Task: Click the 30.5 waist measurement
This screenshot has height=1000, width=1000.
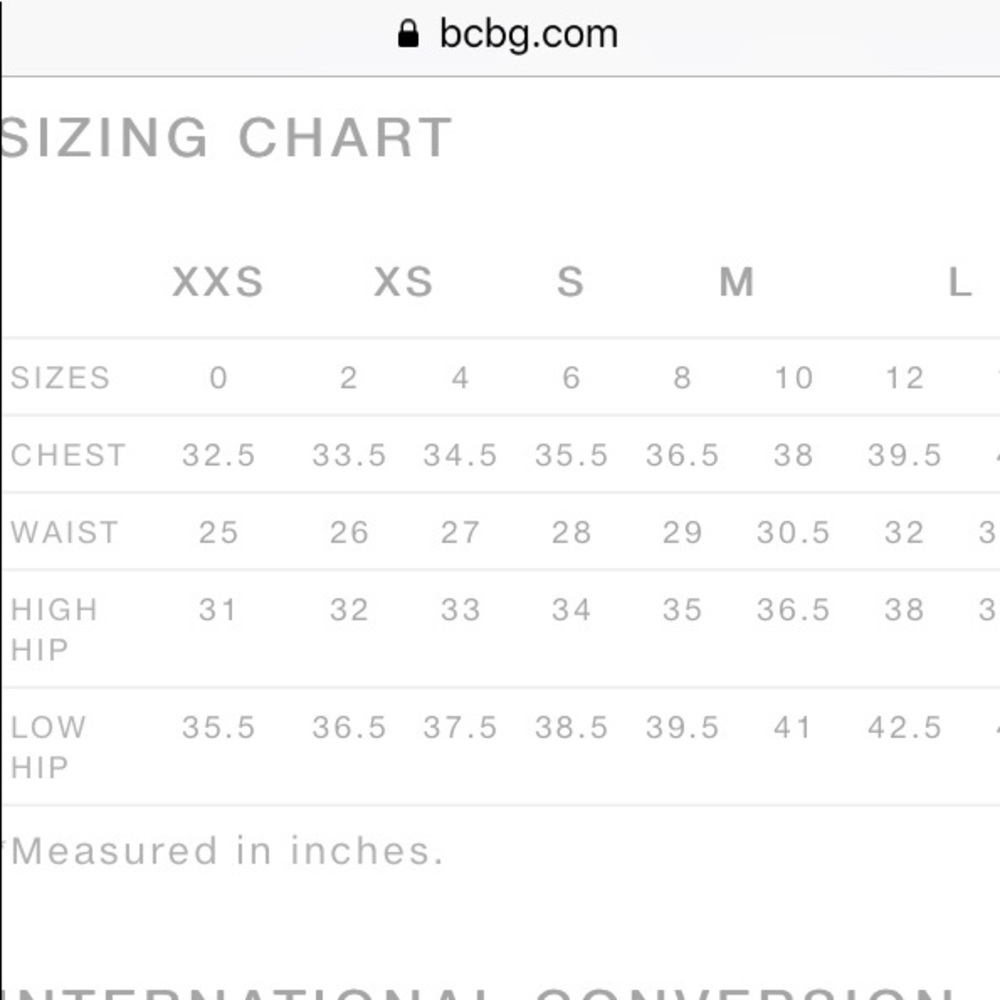Action: click(793, 532)
